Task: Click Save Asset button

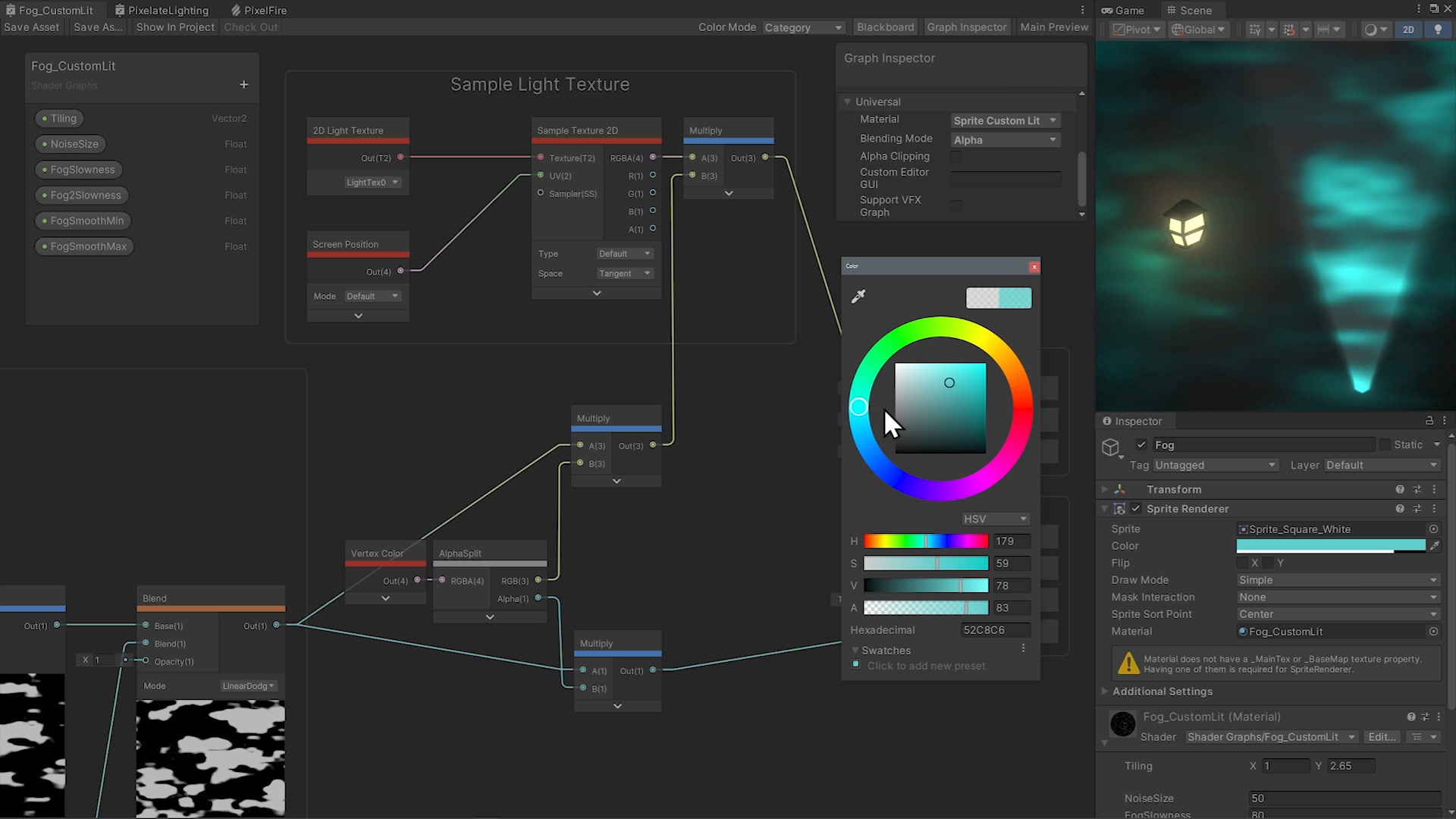Action: [x=31, y=27]
